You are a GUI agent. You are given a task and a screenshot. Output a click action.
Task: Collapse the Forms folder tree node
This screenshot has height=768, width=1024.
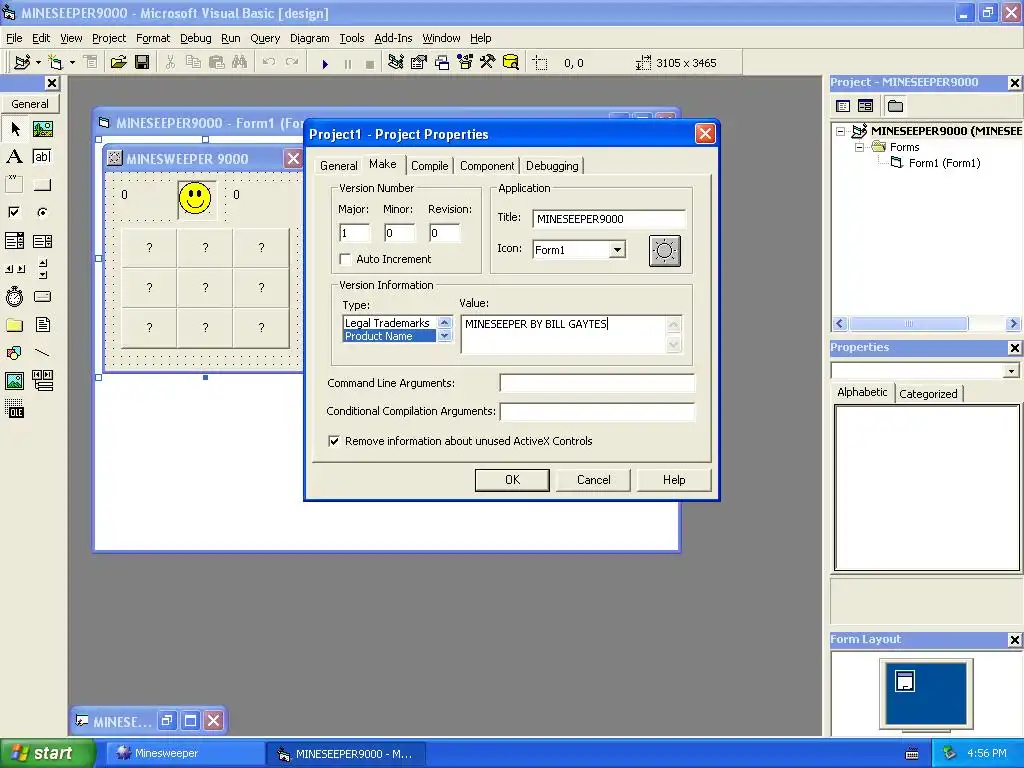[859, 148]
